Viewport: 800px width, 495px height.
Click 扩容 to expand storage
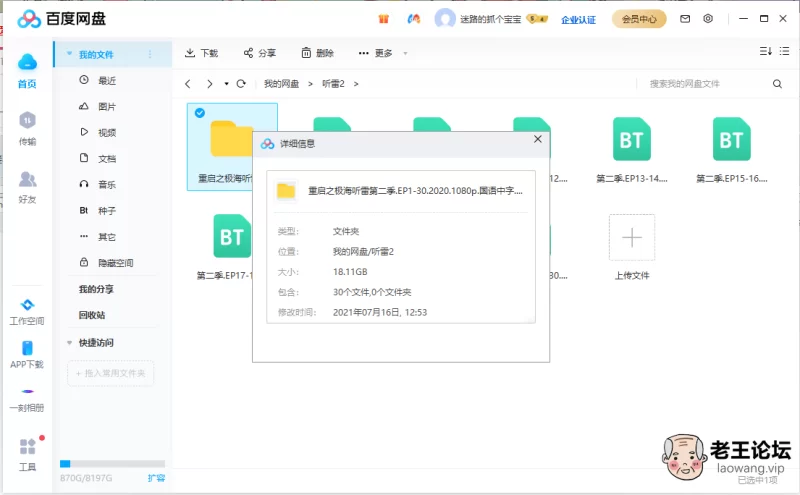[156, 478]
